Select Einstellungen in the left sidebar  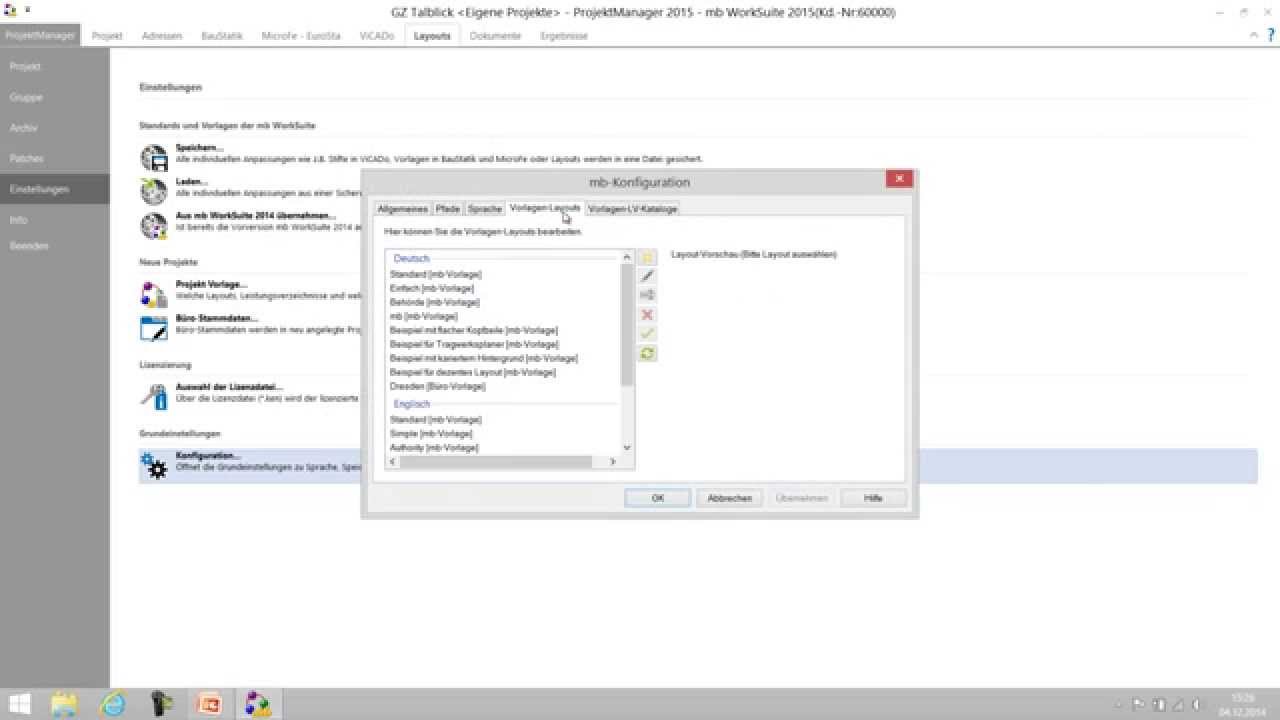click(55, 189)
